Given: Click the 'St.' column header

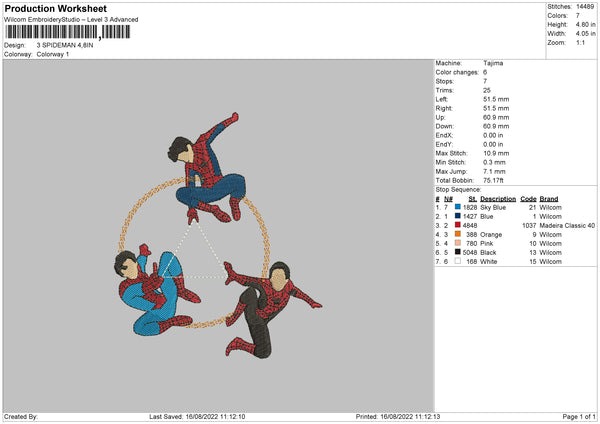Looking at the screenshot, I should pyautogui.click(x=473, y=199).
